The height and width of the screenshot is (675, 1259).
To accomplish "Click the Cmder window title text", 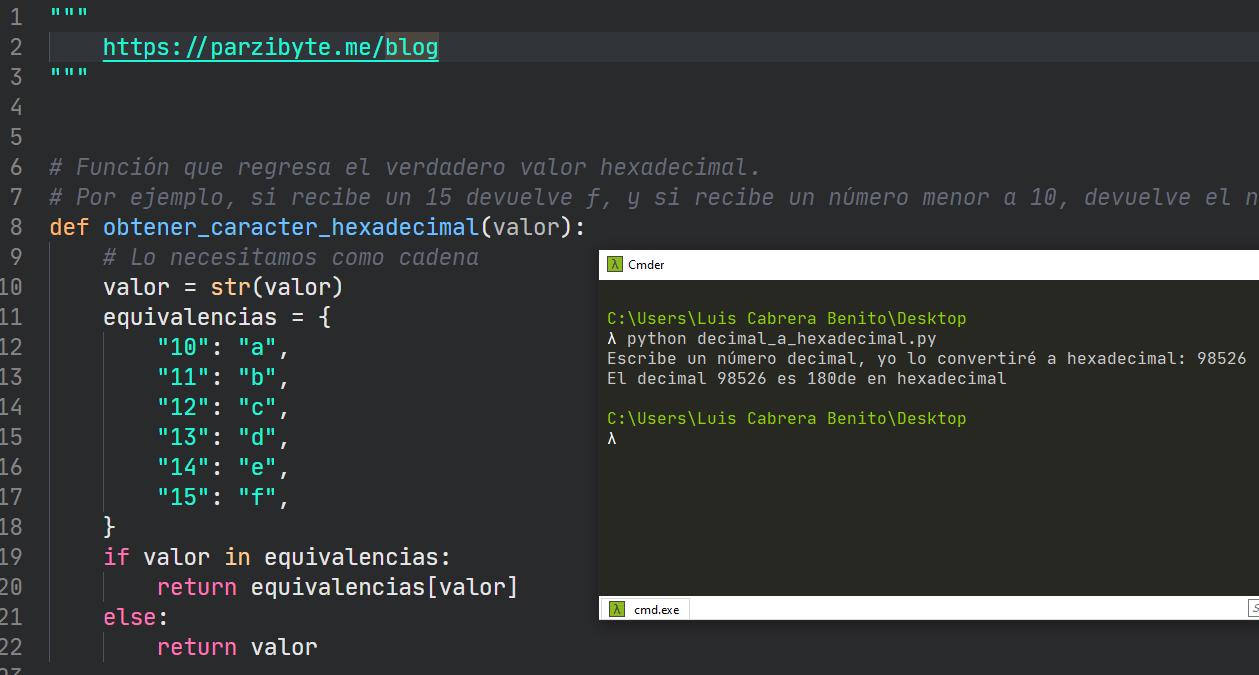I will [646, 265].
